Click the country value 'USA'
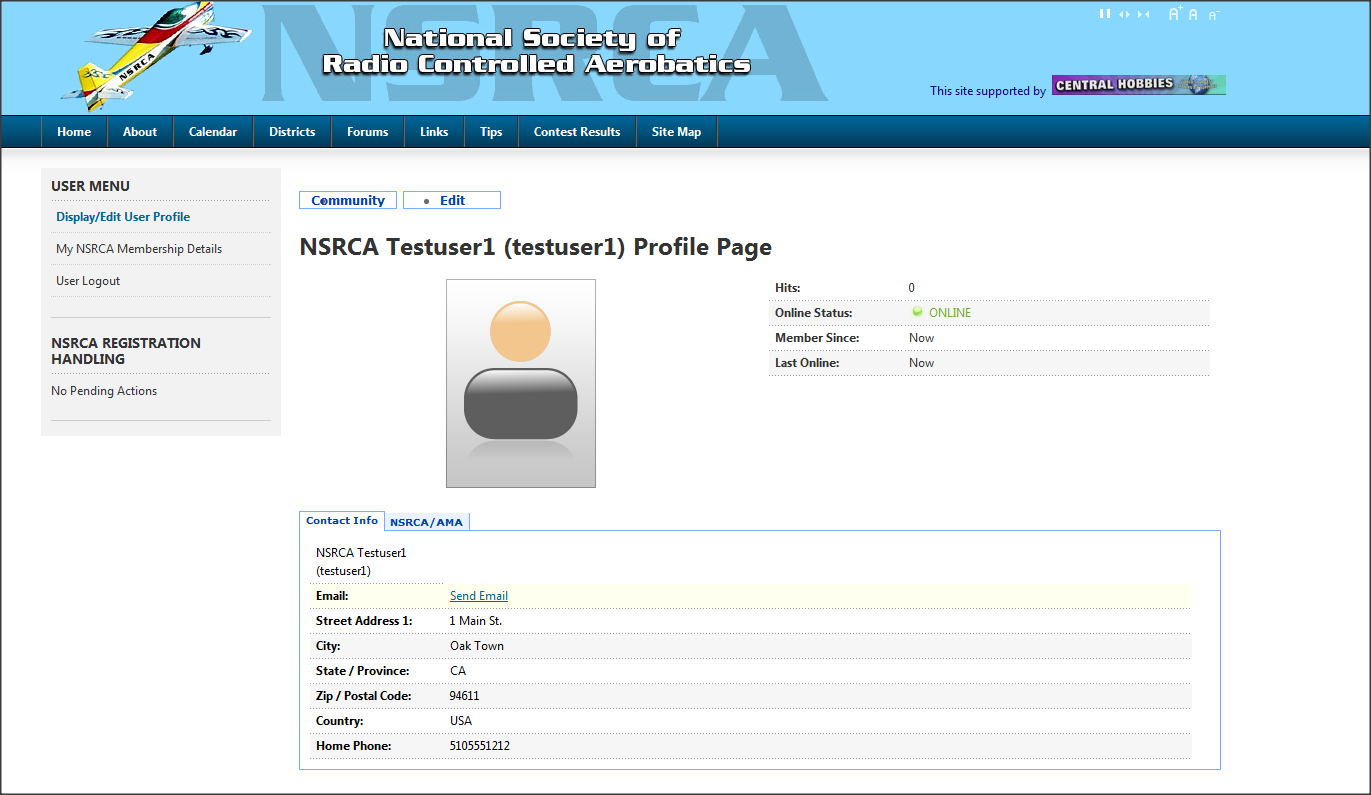 pos(461,721)
